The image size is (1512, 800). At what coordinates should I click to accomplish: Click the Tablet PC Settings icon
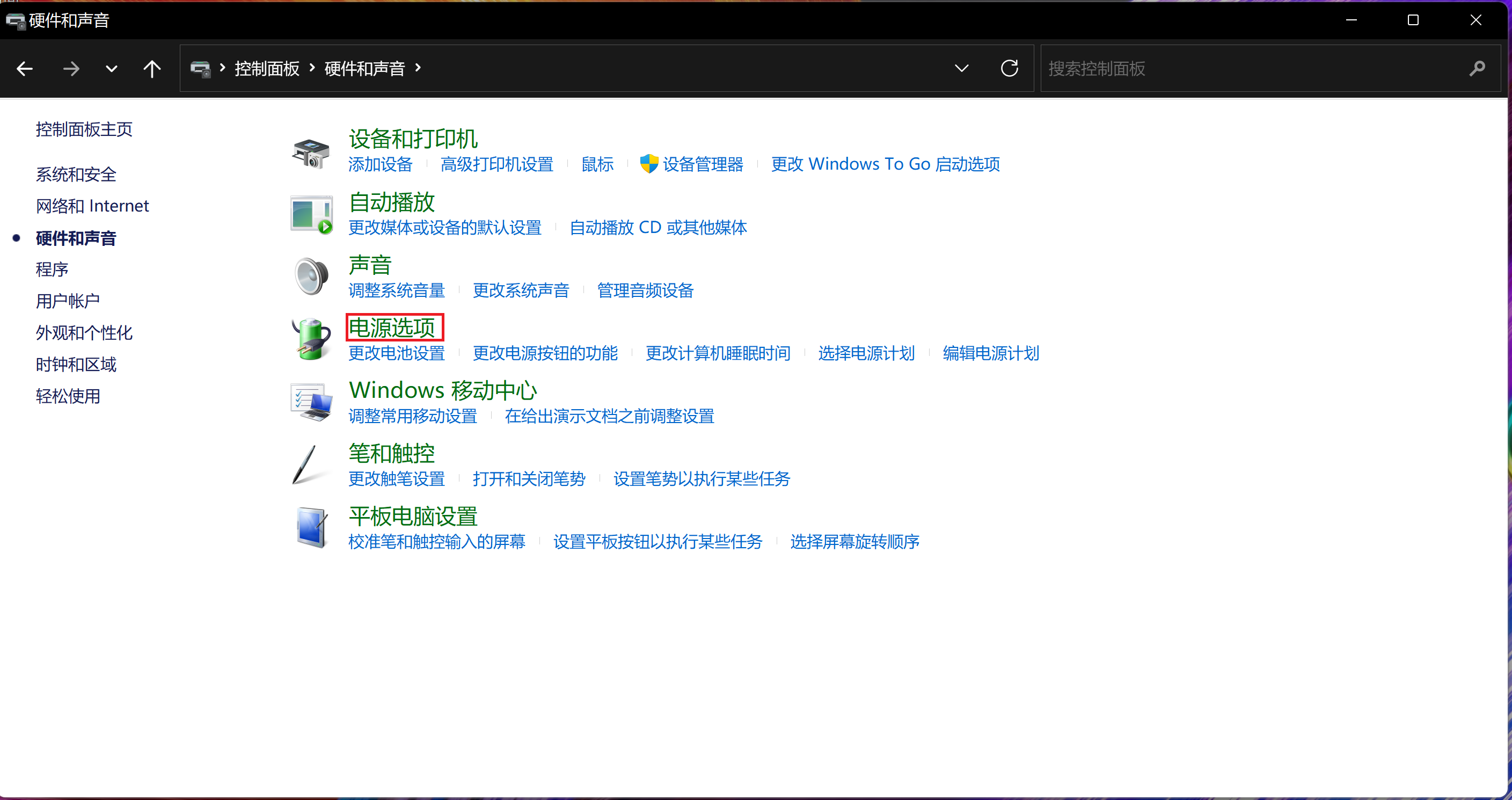(311, 528)
